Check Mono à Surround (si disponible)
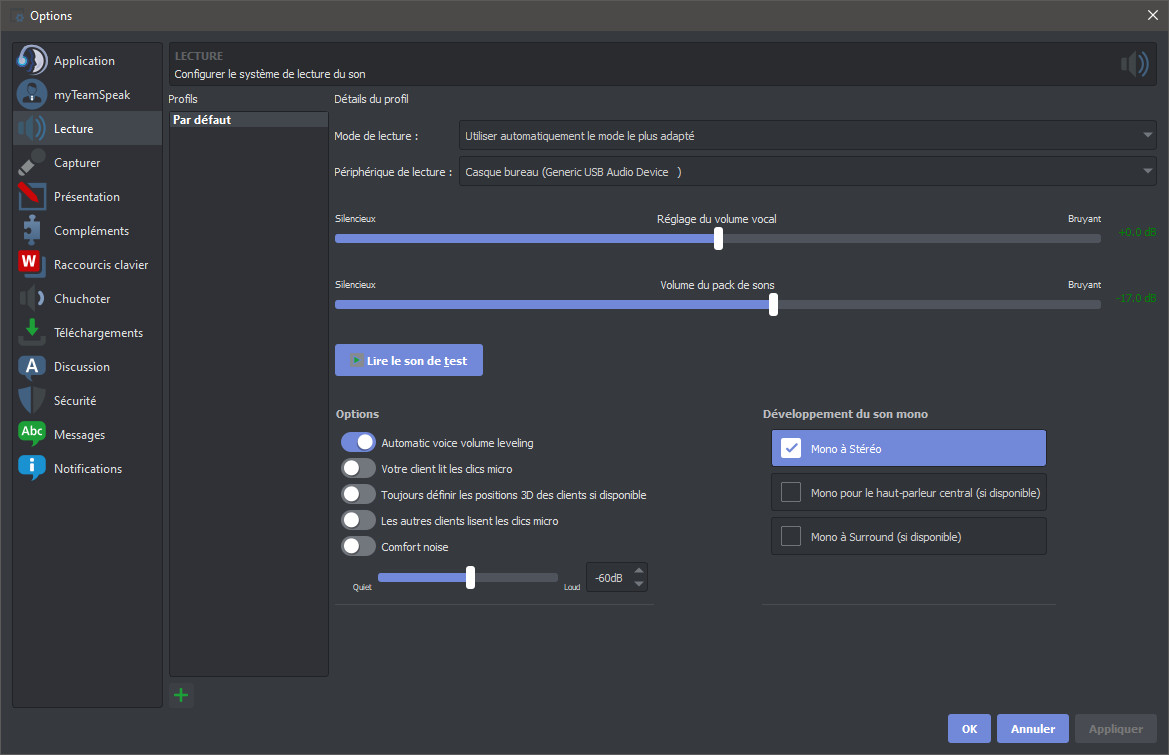This screenshot has height=755, width=1169. click(x=791, y=537)
